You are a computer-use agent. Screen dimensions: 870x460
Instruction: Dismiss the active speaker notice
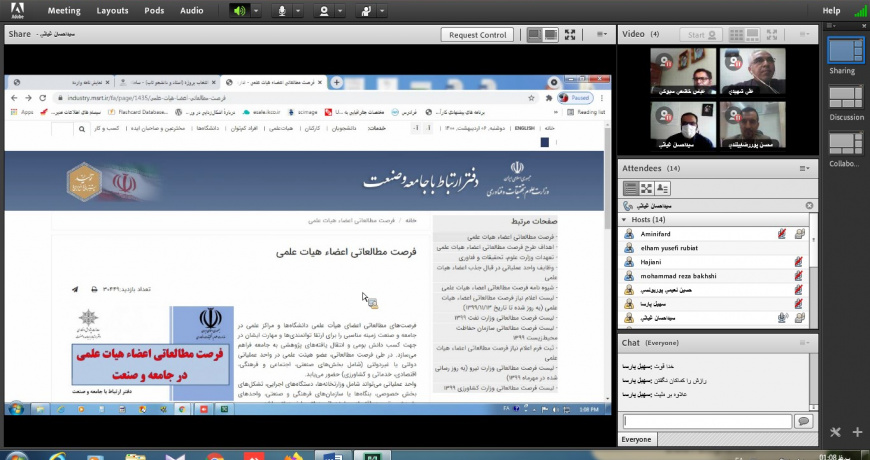click(x=809, y=205)
